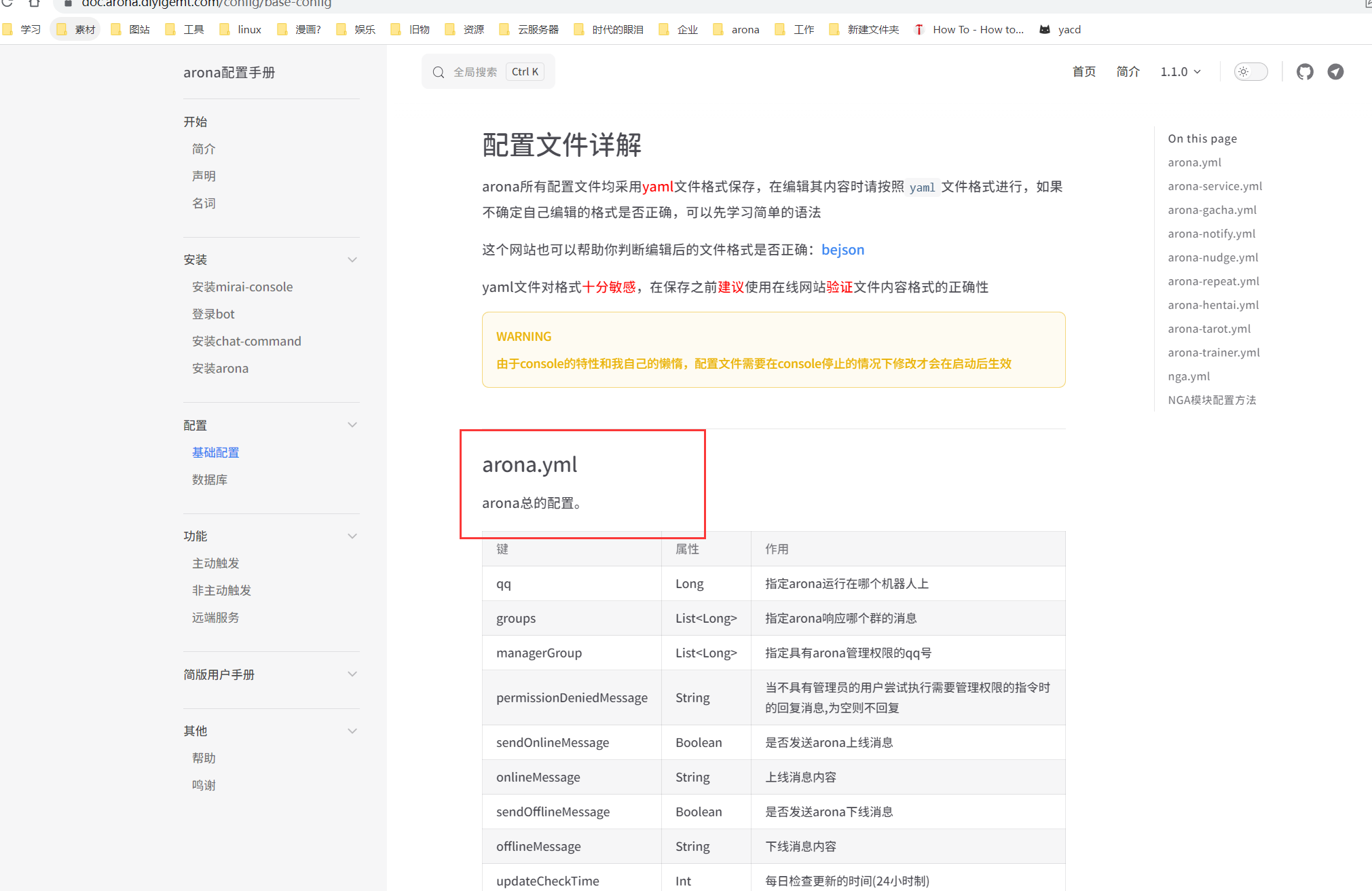Screen dimensions: 1372x891
Task: Collapse the 功能 sidebar section
Action: [x=352, y=536]
